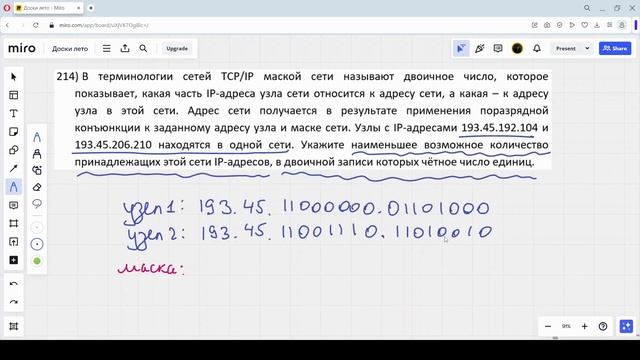Choose the Pen option in drawing submenu
This screenshot has height=360, width=640.
point(37,137)
